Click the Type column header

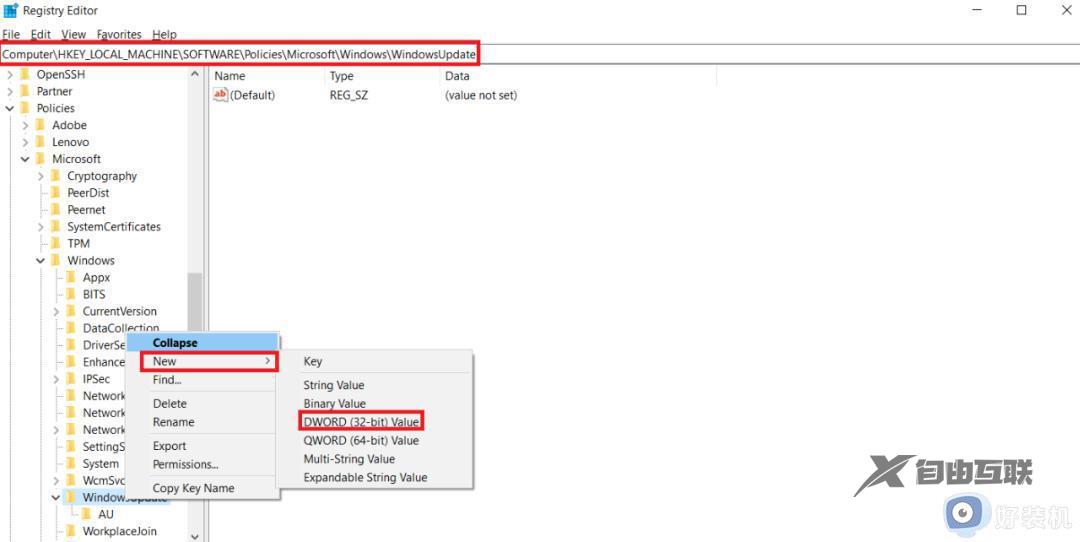click(x=342, y=76)
